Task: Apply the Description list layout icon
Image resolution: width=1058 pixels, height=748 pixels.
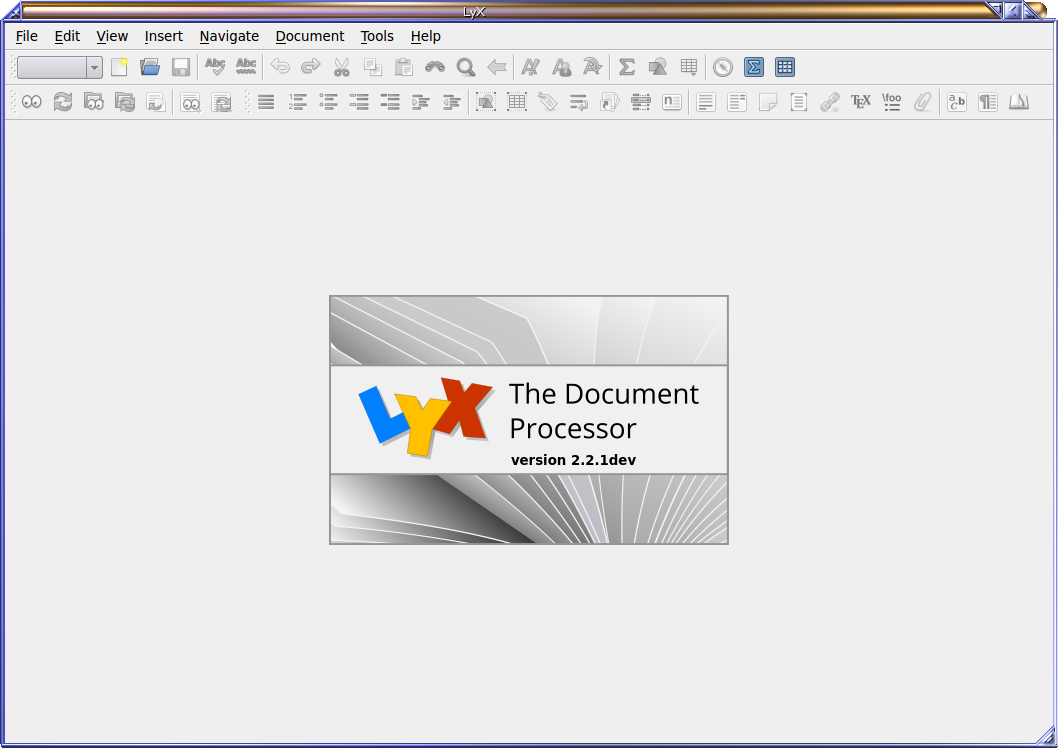Action: click(x=390, y=102)
